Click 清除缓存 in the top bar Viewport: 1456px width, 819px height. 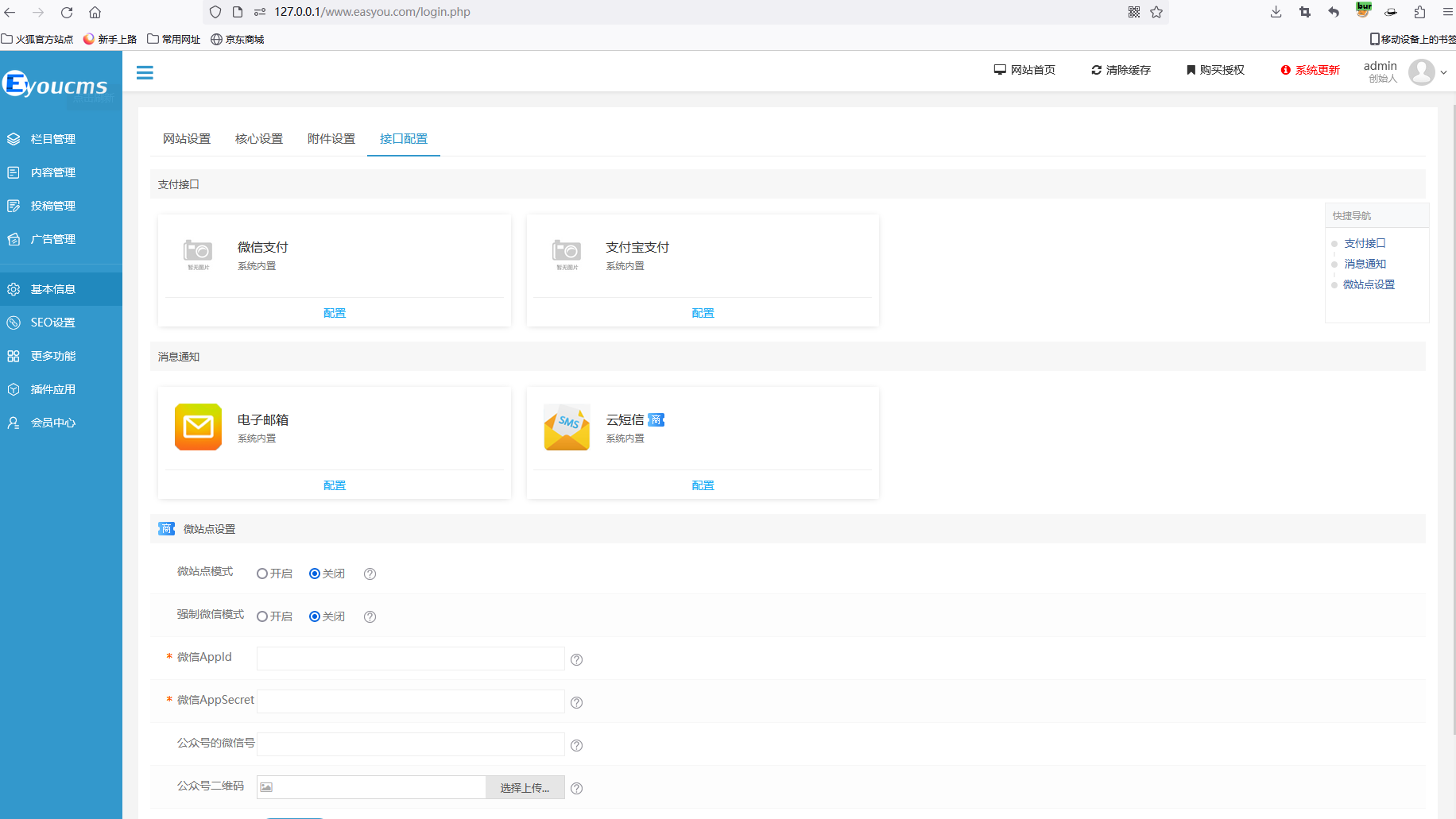coord(1121,70)
